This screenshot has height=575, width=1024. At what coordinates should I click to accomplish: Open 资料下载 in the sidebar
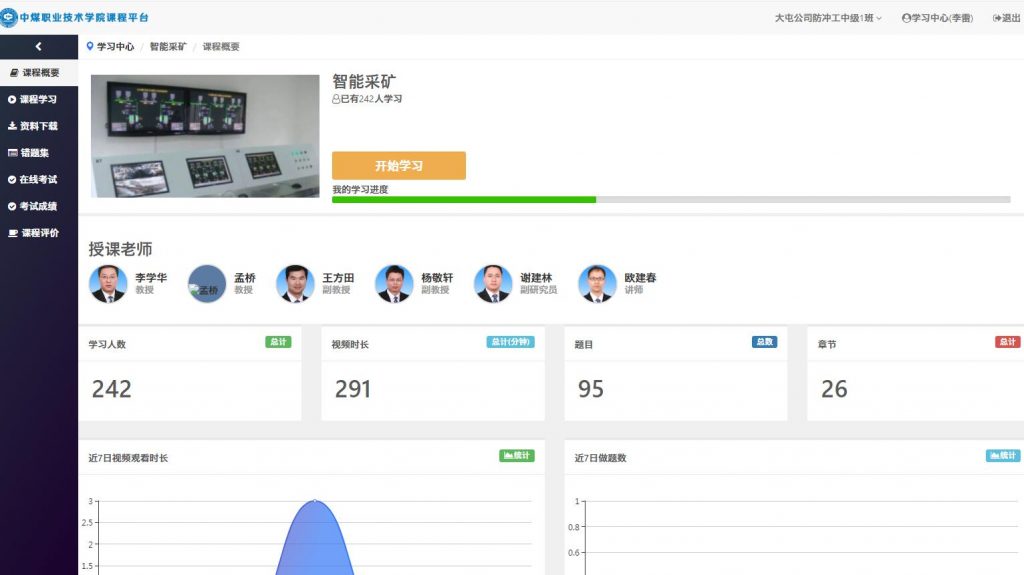coord(39,126)
